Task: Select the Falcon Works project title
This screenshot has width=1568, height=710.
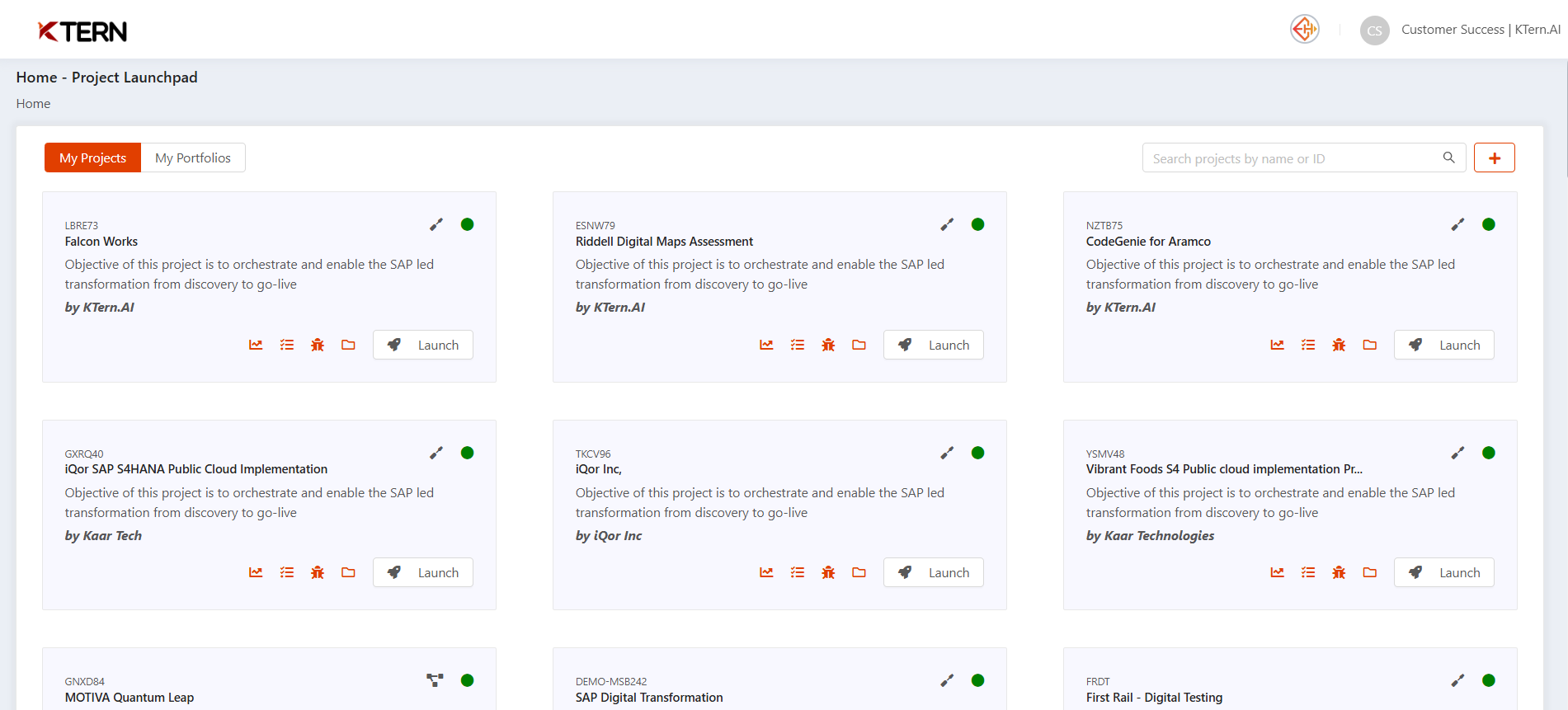Action: tap(101, 242)
